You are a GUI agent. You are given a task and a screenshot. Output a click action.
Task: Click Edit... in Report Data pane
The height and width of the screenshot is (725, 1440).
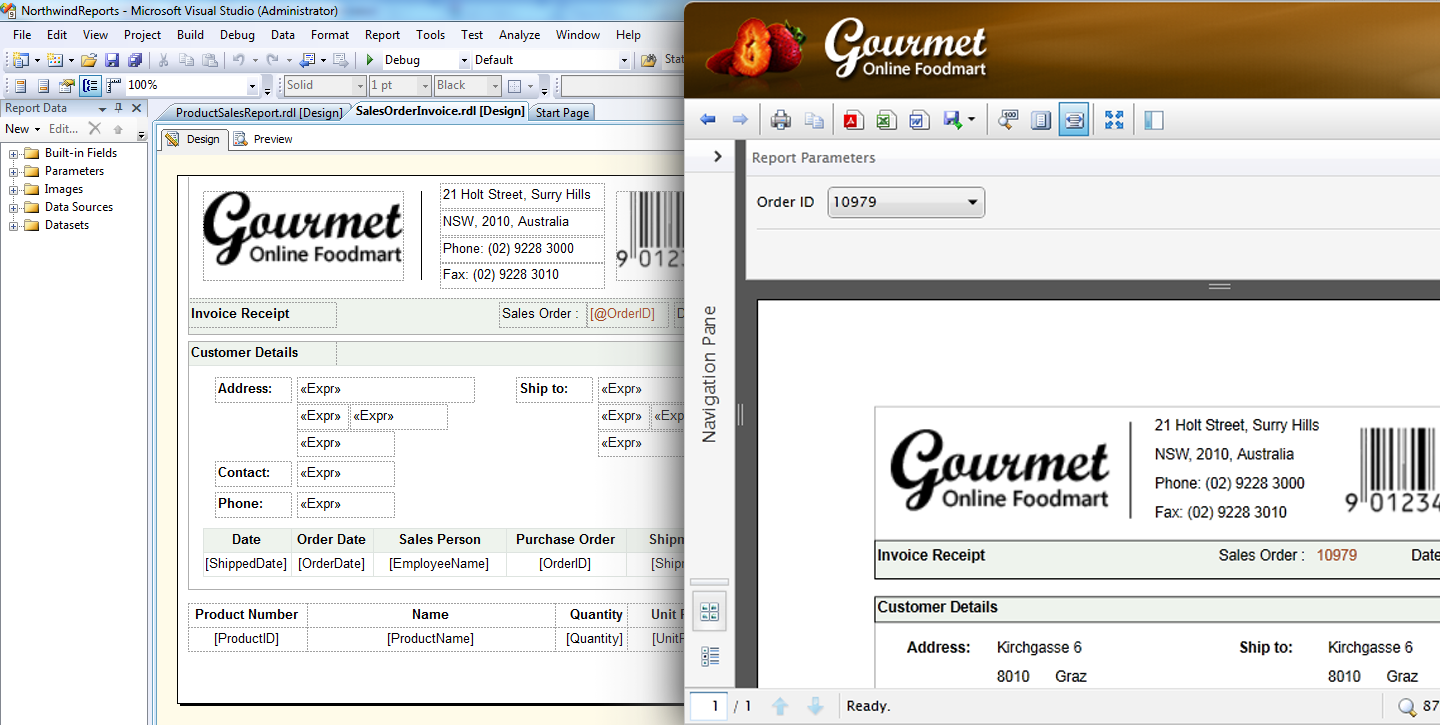[x=63, y=129]
